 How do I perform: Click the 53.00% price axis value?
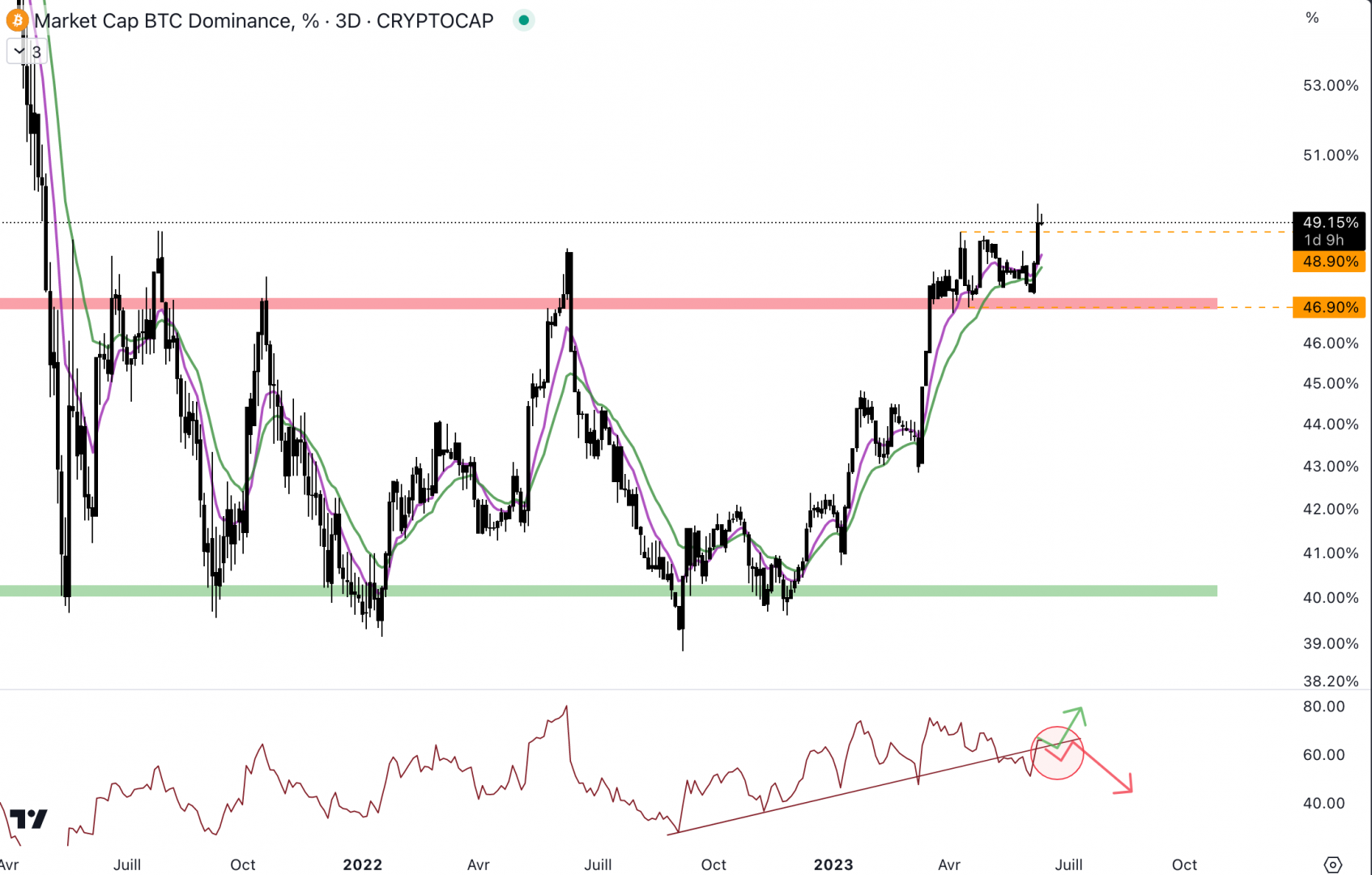pos(1330,85)
